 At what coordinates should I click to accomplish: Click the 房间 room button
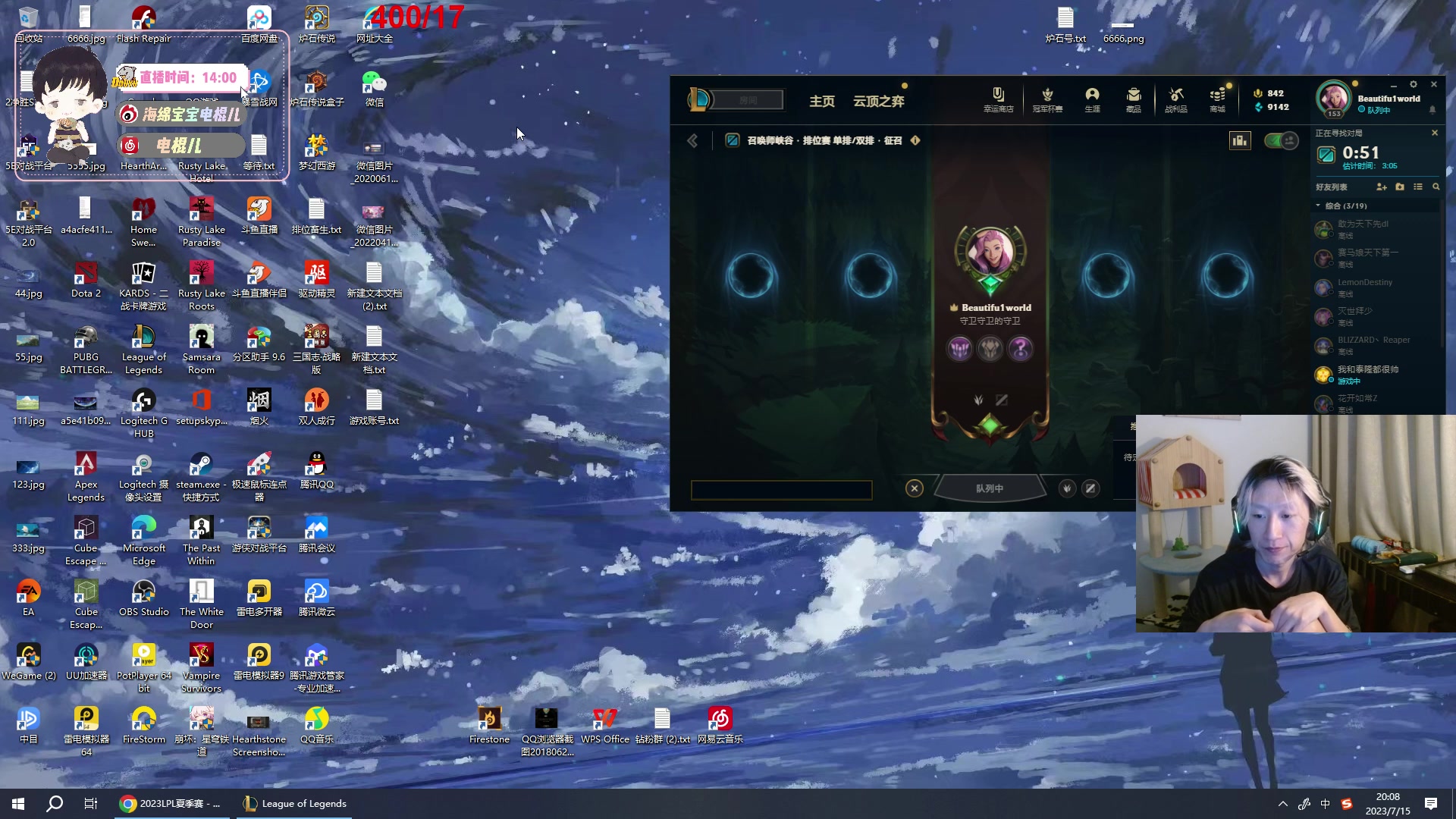(x=748, y=100)
